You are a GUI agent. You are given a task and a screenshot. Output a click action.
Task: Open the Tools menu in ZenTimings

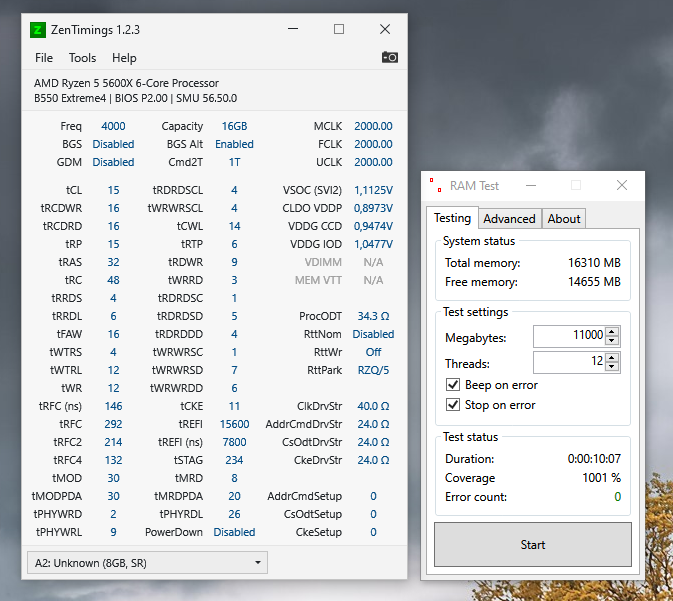pyautogui.click(x=82, y=58)
